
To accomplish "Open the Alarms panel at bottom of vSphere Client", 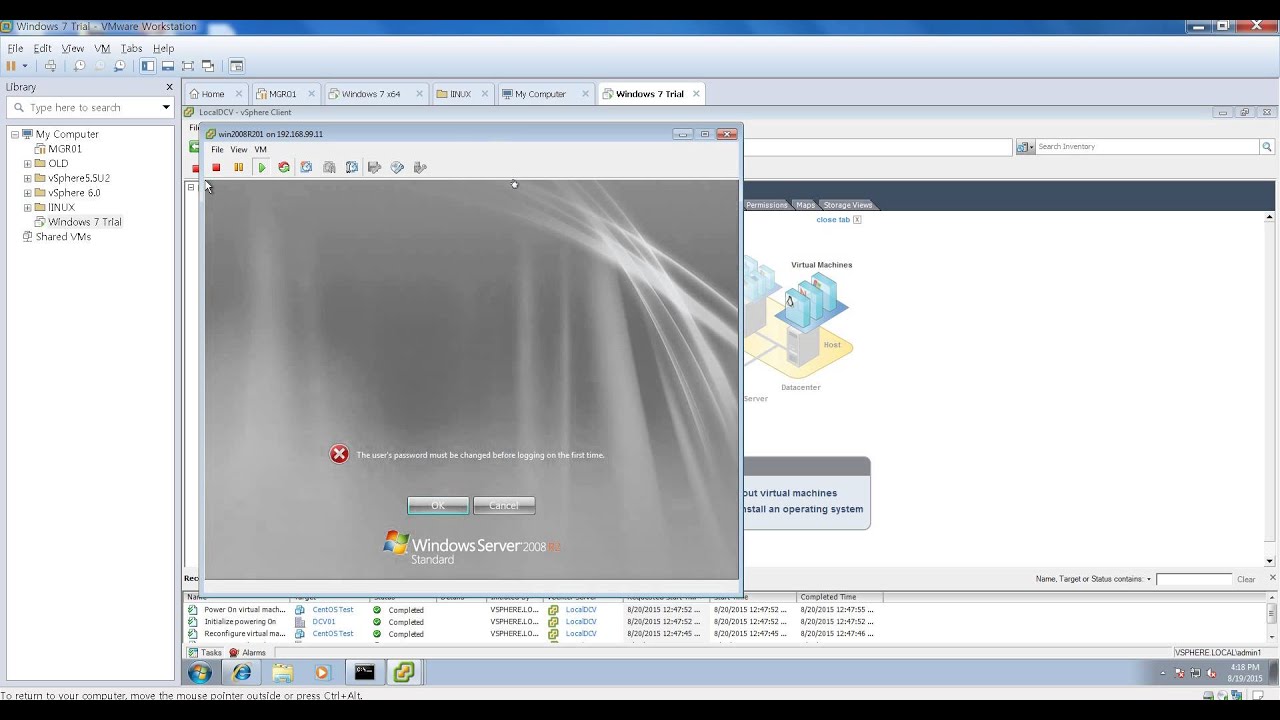I will (x=247, y=653).
